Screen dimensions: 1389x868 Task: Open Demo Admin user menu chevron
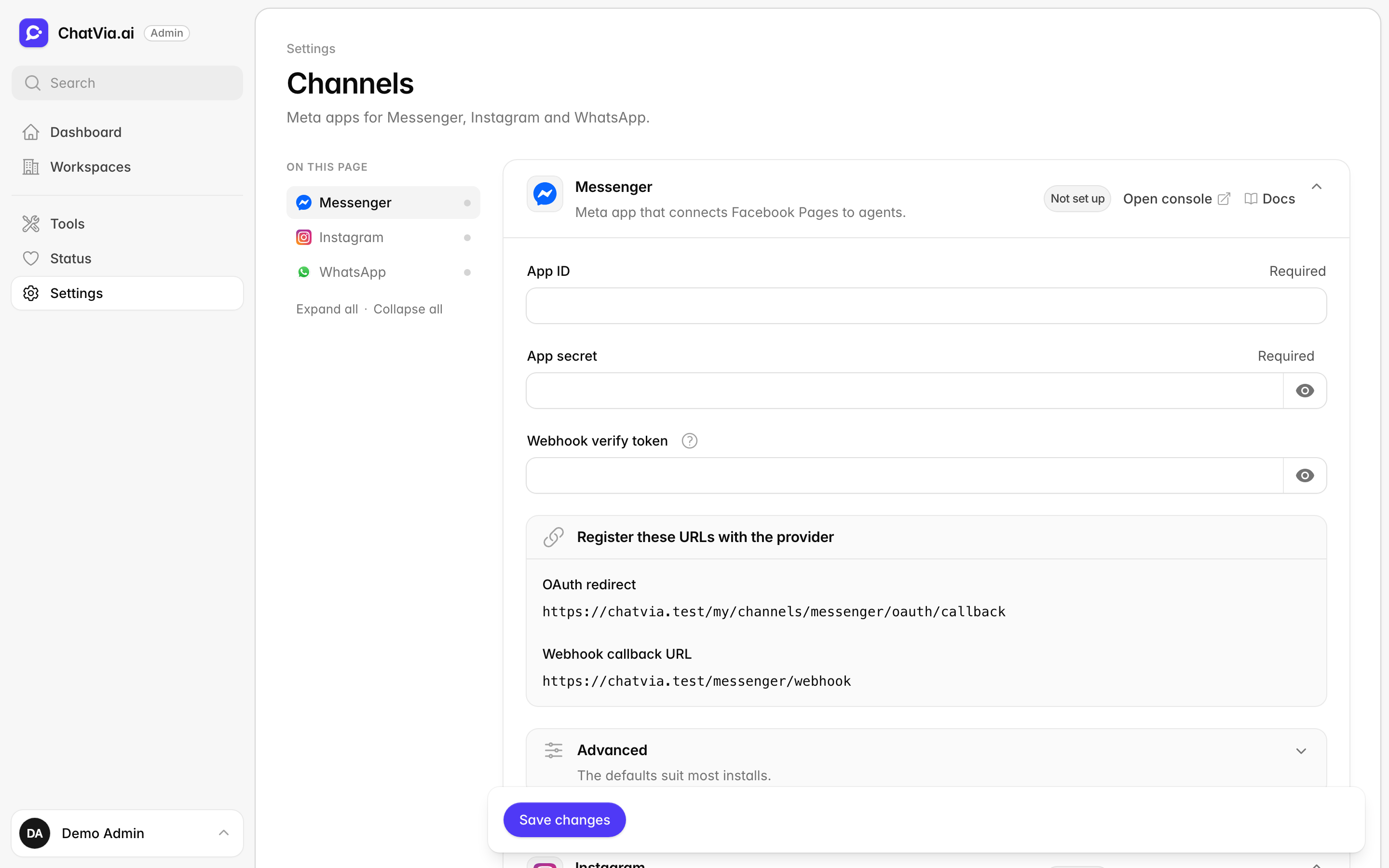point(224,833)
